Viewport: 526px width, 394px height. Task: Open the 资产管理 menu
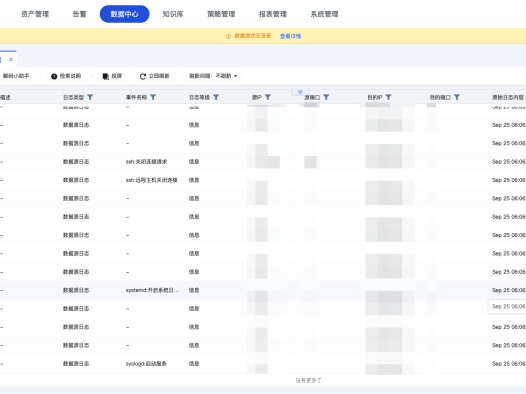pos(35,14)
